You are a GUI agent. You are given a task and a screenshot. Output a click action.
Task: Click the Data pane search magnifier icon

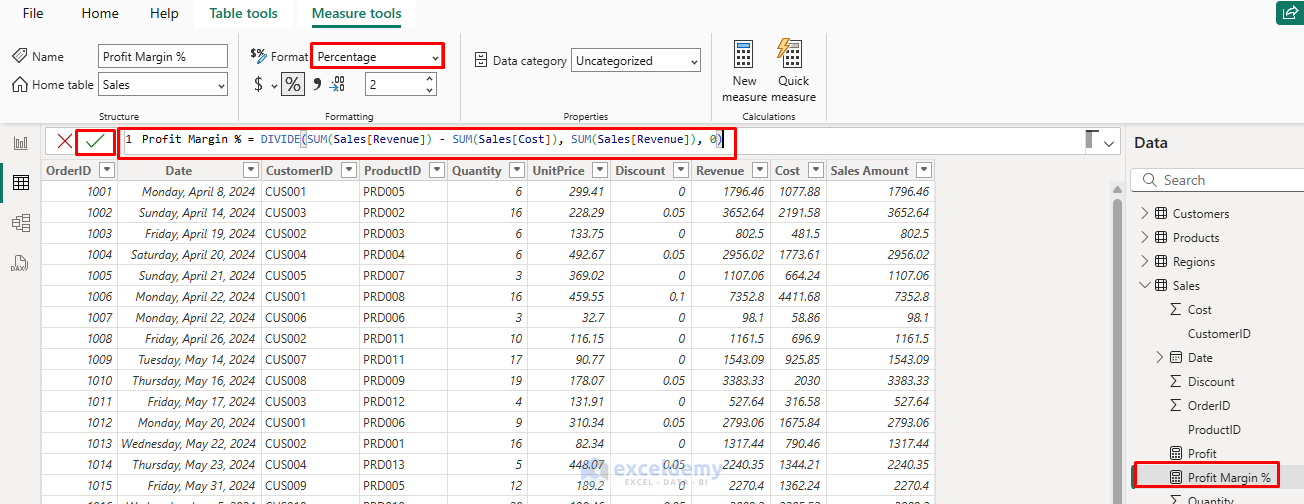tap(1147, 180)
